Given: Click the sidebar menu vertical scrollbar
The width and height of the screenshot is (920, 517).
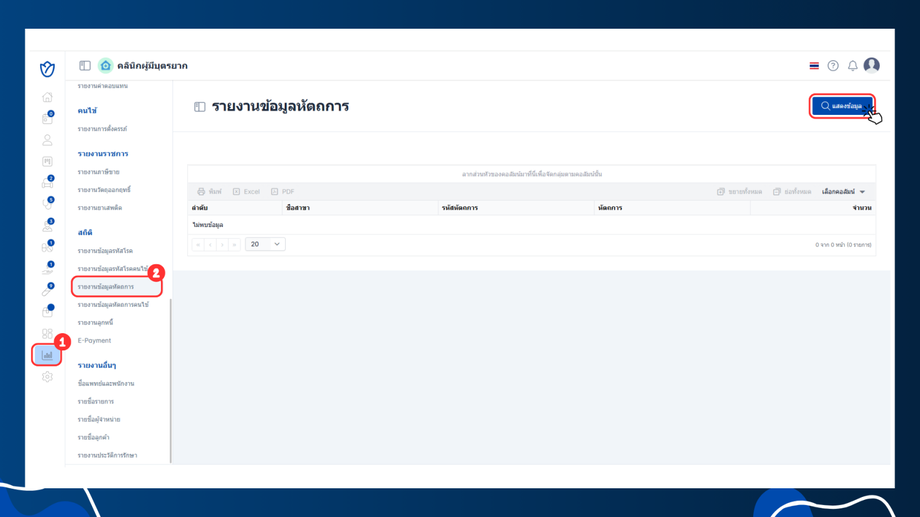Looking at the screenshot, I should [x=171, y=381].
